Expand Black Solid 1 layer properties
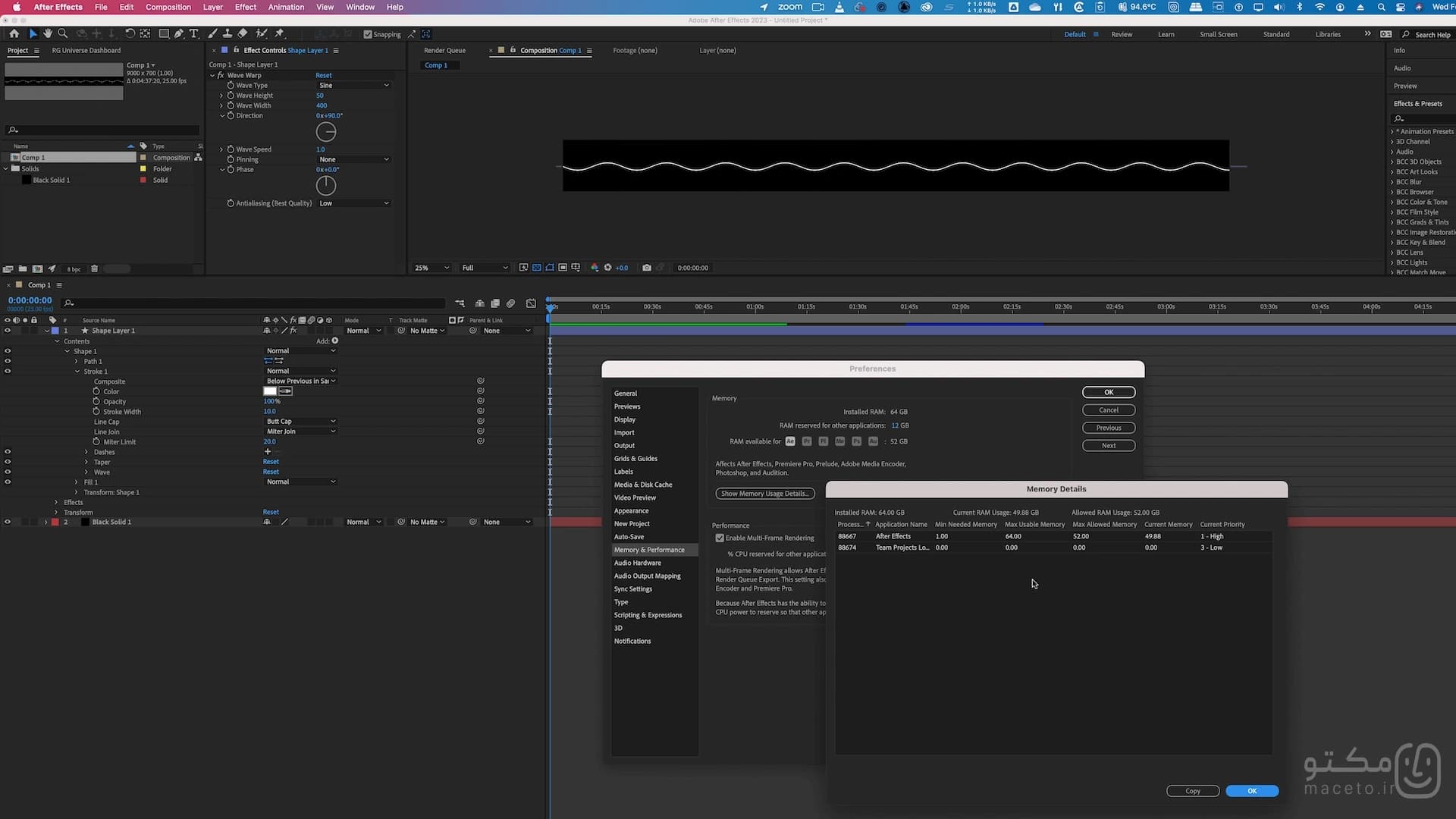1456x819 pixels. (46, 522)
